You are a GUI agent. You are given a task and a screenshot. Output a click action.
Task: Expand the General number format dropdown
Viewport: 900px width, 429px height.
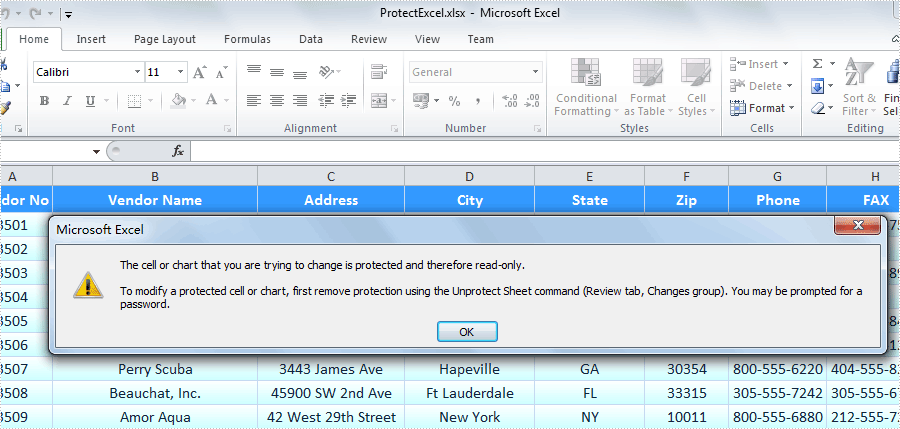[x=536, y=72]
